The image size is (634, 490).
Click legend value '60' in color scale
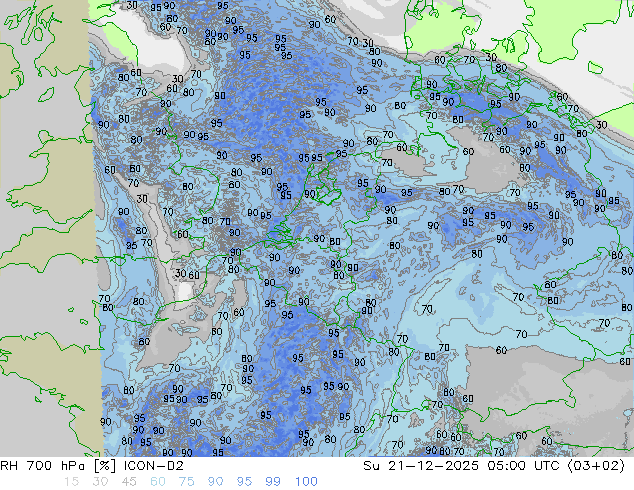158,482
